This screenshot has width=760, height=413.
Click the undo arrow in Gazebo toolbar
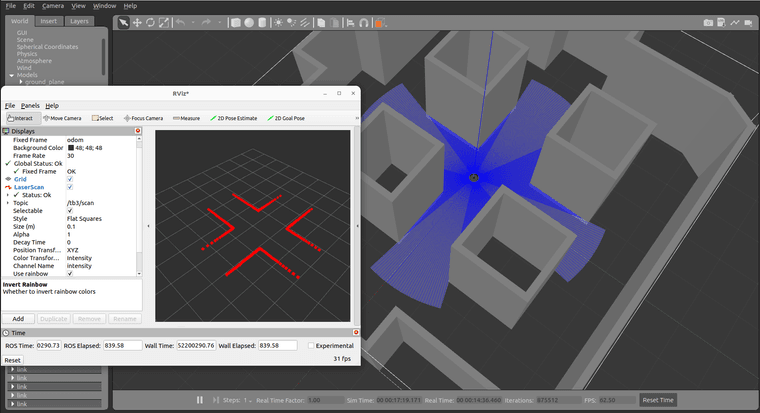pos(180,22)
